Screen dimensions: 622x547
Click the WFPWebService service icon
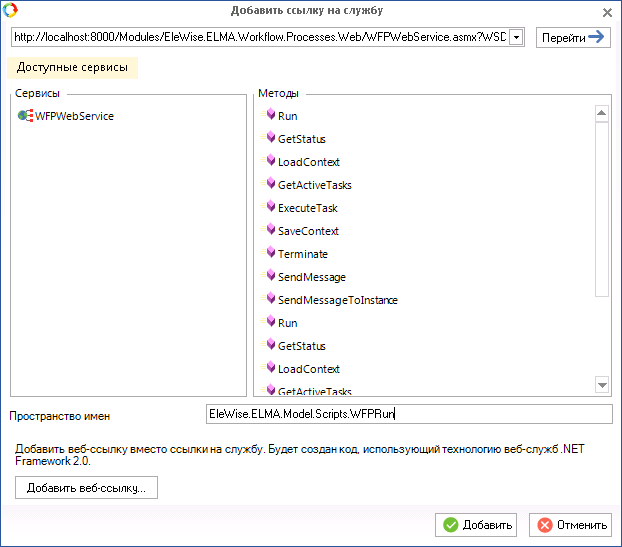pyautogui.click(x=25, y=116)
